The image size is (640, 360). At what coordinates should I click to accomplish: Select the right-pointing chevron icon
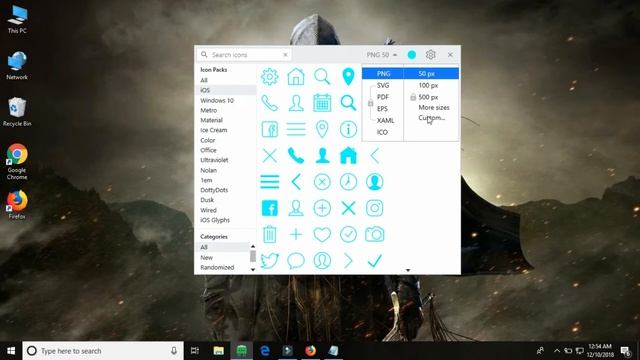point(348,261)
